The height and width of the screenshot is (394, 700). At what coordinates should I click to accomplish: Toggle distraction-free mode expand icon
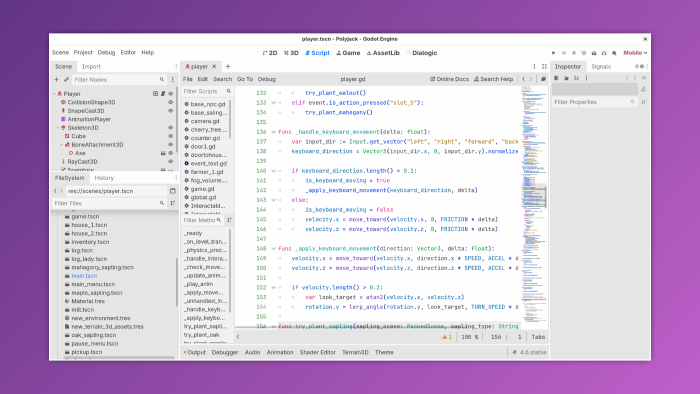tap(544, 66)
